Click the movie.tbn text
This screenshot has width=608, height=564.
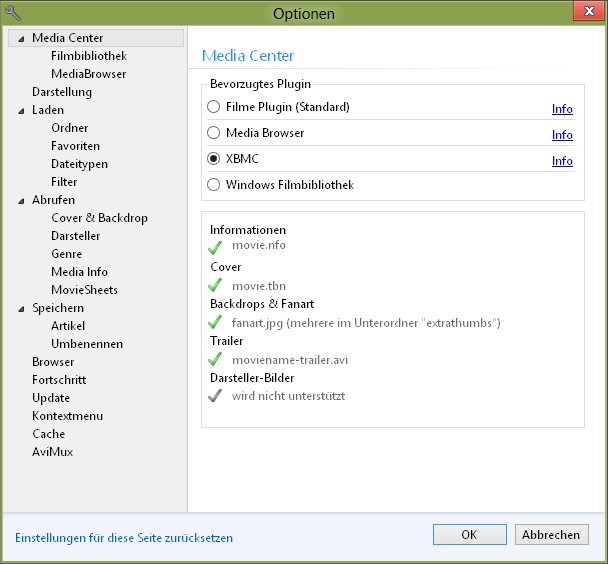tap(259, 286)
